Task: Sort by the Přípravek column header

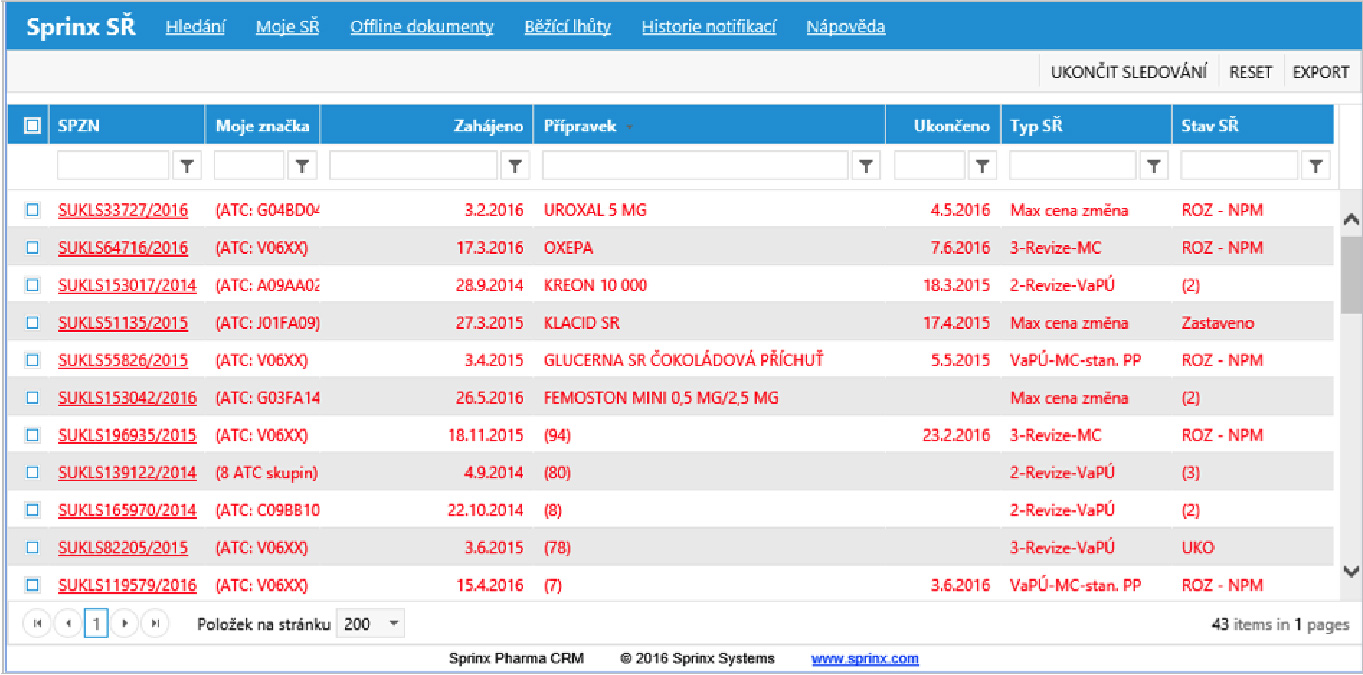Action: [580, 126]
